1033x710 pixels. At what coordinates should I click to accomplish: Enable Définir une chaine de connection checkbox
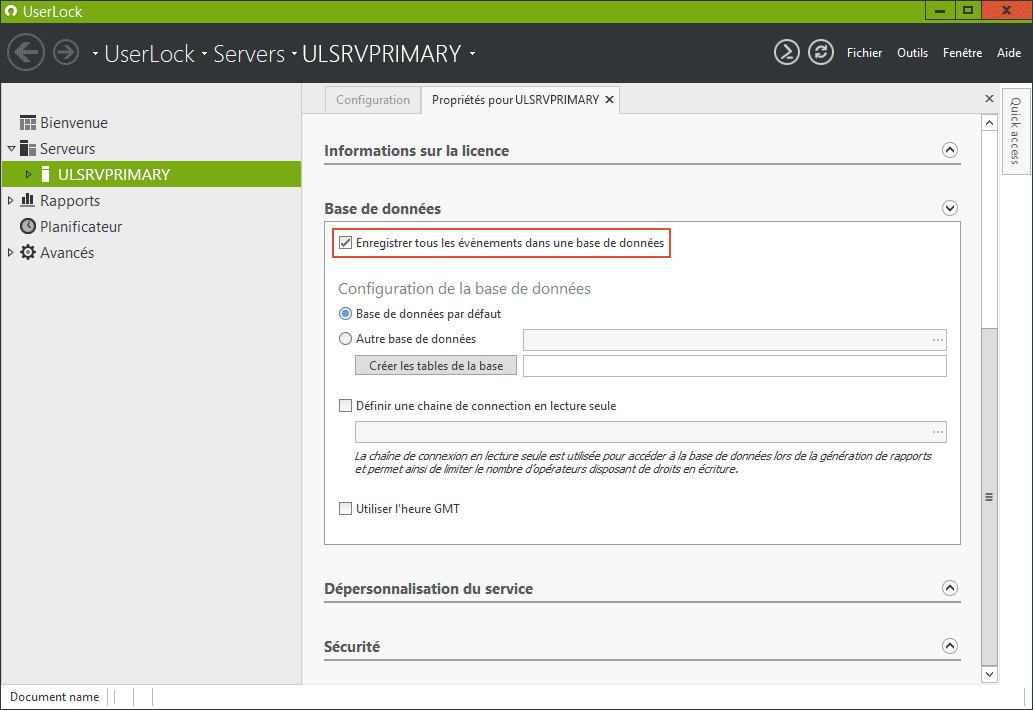pos(345,406)
